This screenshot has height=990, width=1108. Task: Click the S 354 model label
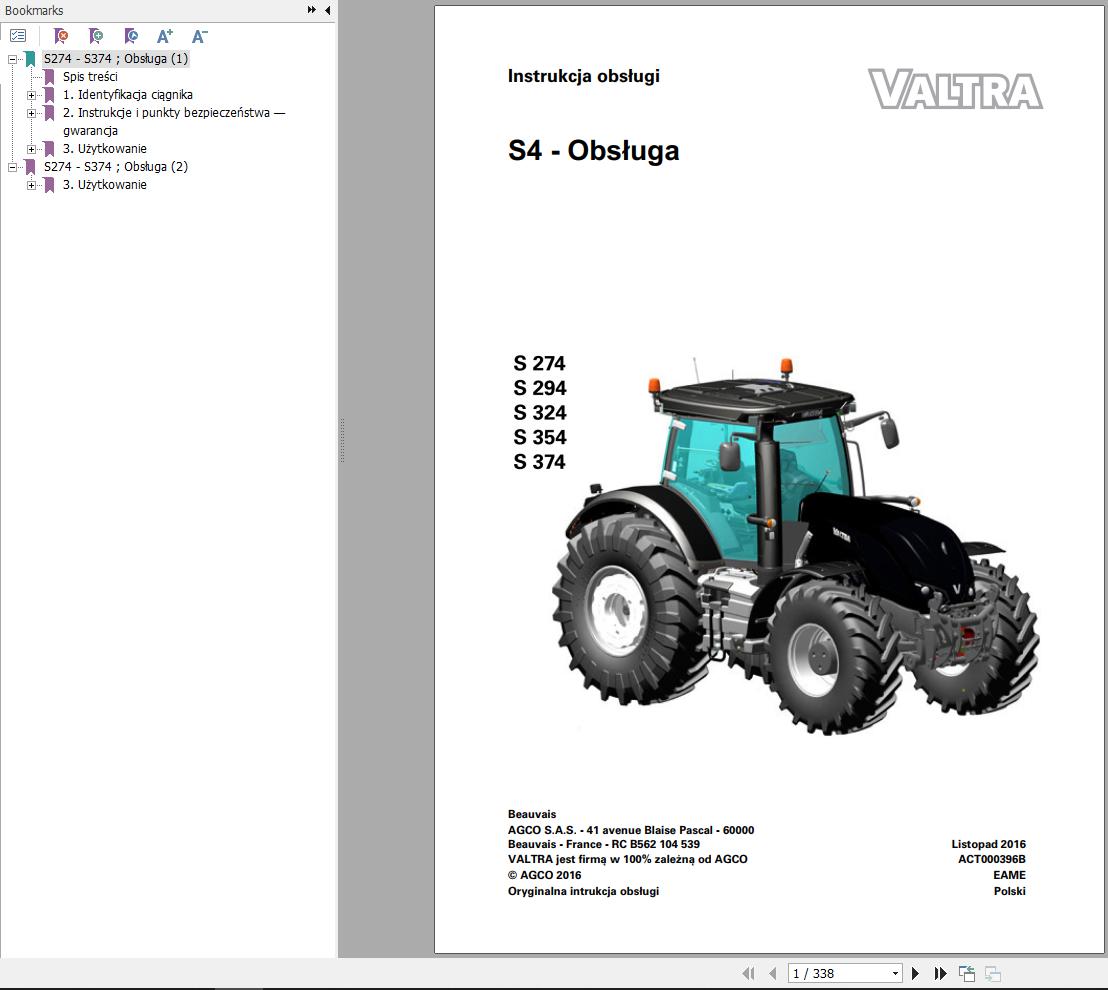tap(539, 437)
